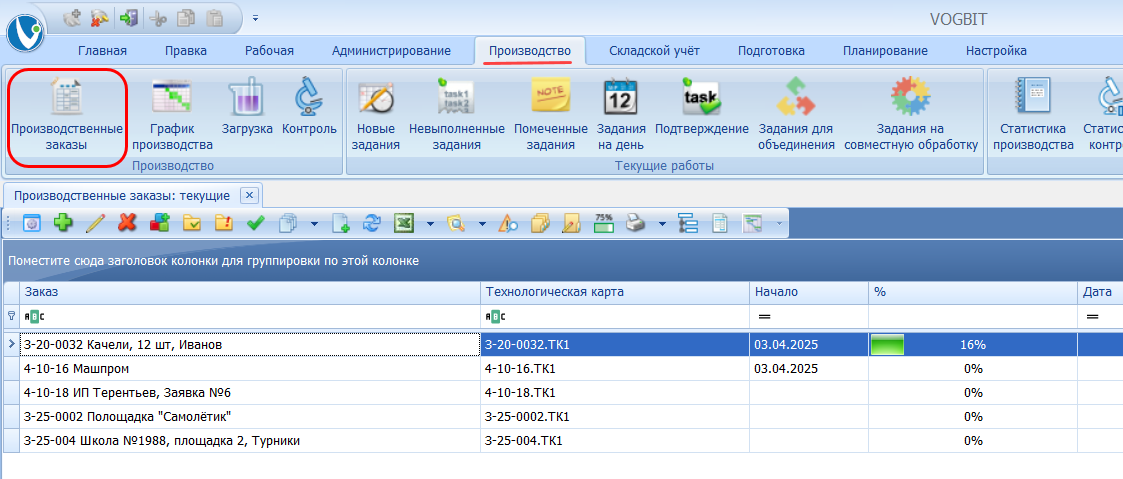Image resolution: width=1123 pixels, height=479 pixels.
Task: Expand dropdown arrow next to printer icon
Action: pyautogui.click(x=661, y=224)
